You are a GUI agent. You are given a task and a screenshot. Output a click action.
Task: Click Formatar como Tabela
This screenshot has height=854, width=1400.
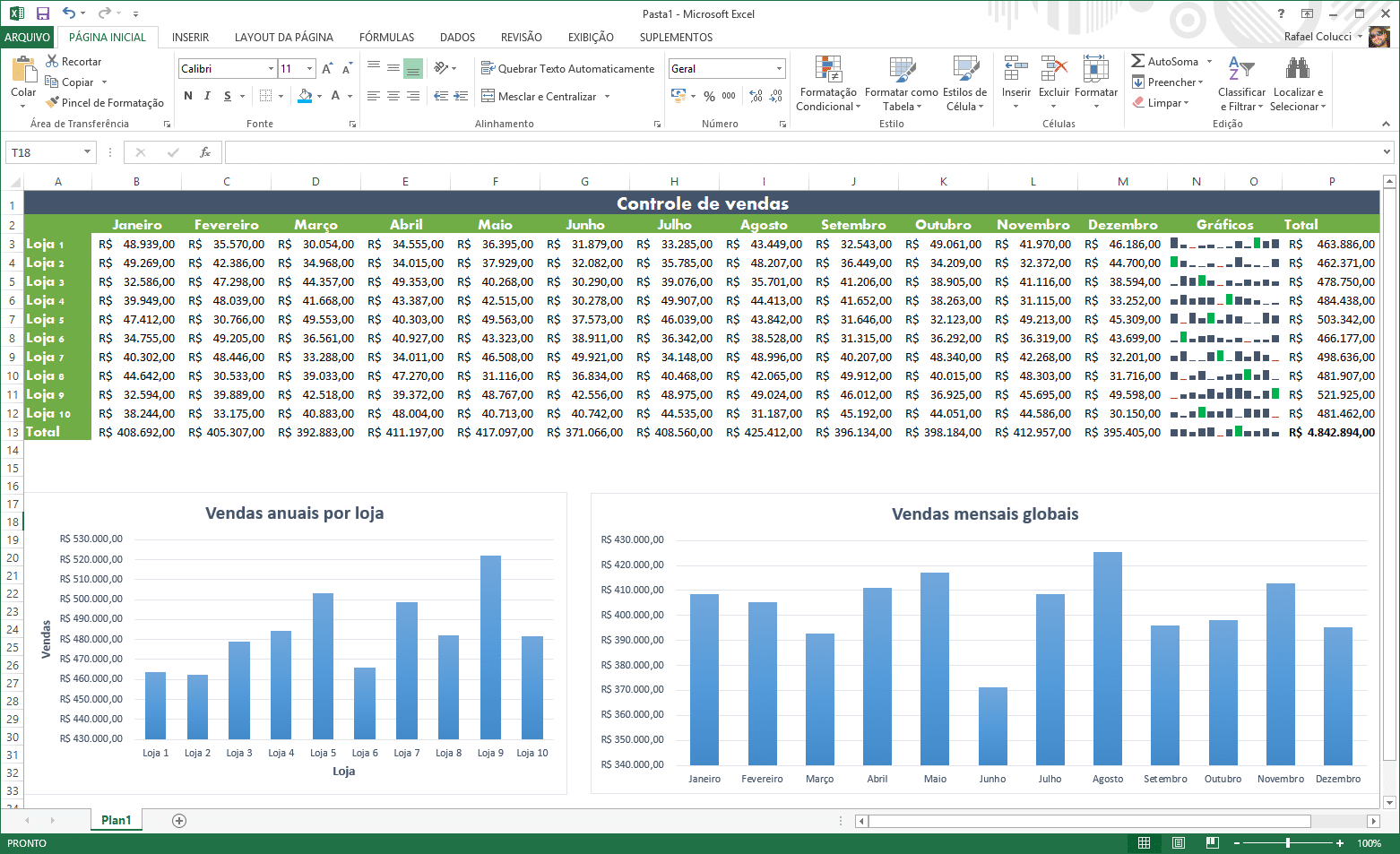[x=902, y=82]
